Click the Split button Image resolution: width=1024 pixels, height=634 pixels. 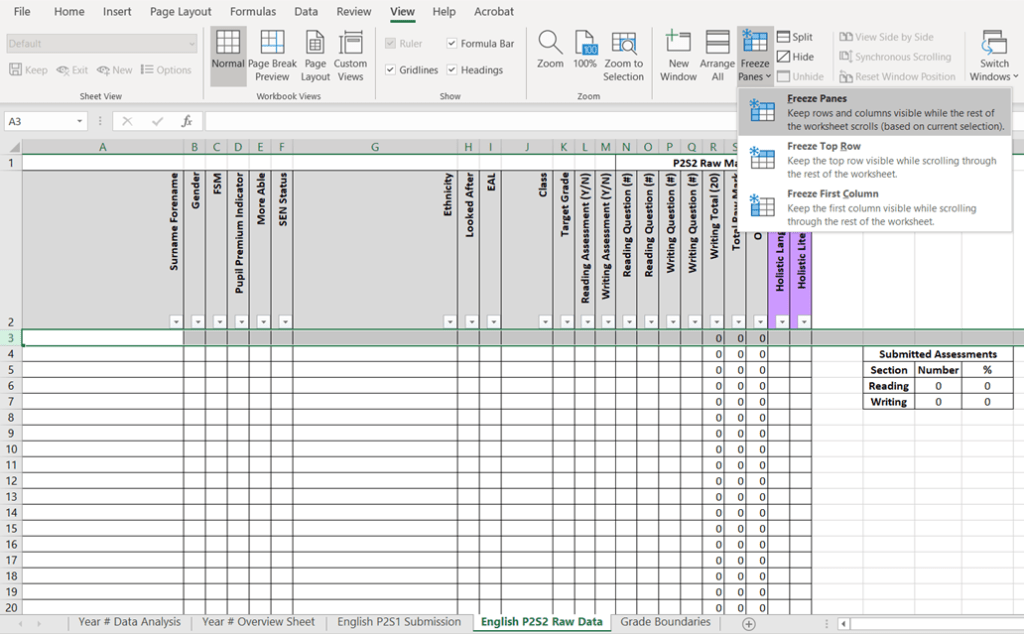click(x=795, y=37)
